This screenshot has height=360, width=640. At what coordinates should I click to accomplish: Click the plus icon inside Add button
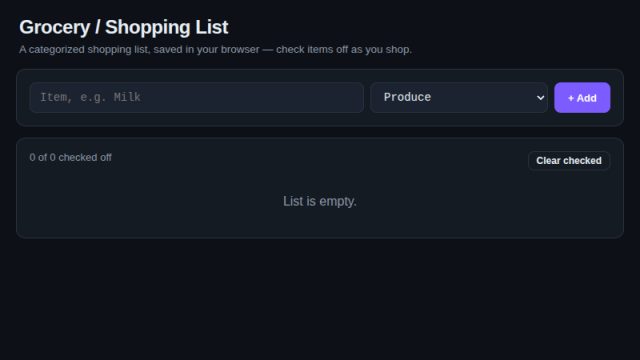coord(571,98)
